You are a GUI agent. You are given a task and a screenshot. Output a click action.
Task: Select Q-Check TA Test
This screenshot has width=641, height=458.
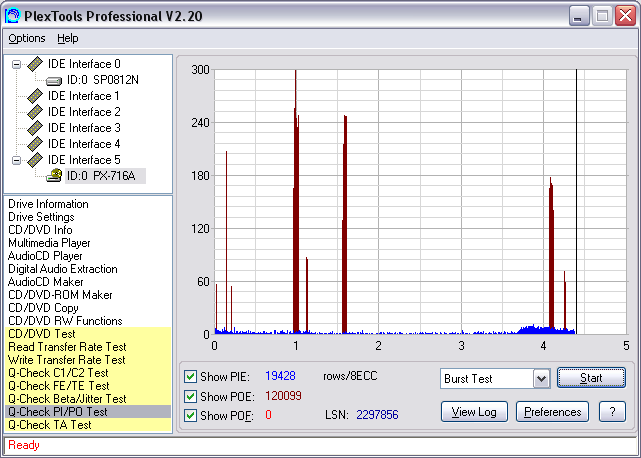[88, 425]
